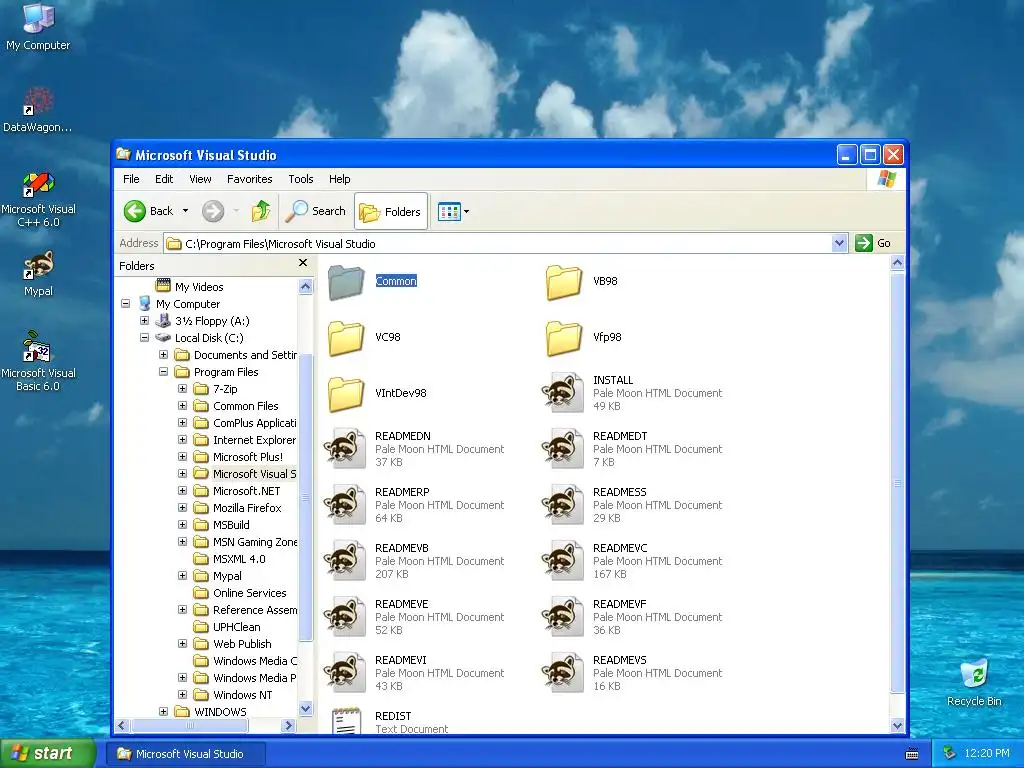Open the File menu
Viewport: 1024px width, 768px height.
coord(131,179)
